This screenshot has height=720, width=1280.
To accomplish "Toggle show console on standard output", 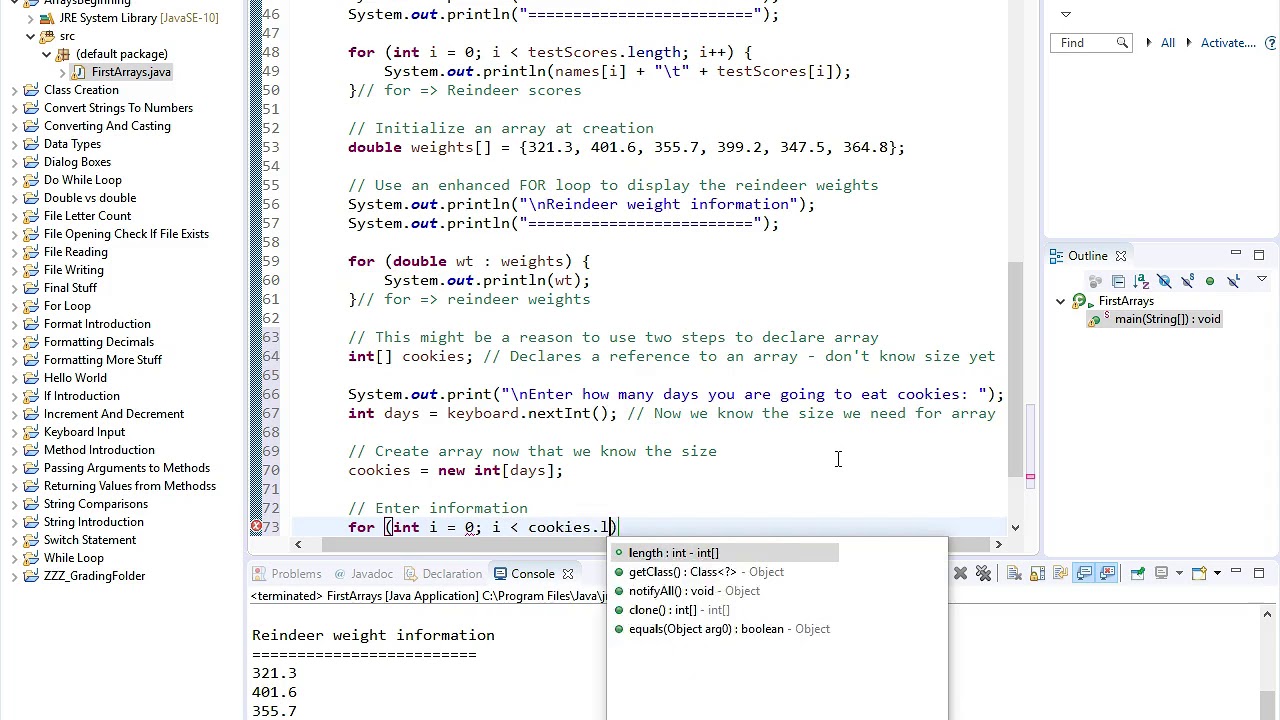I will coord(1084,573).
